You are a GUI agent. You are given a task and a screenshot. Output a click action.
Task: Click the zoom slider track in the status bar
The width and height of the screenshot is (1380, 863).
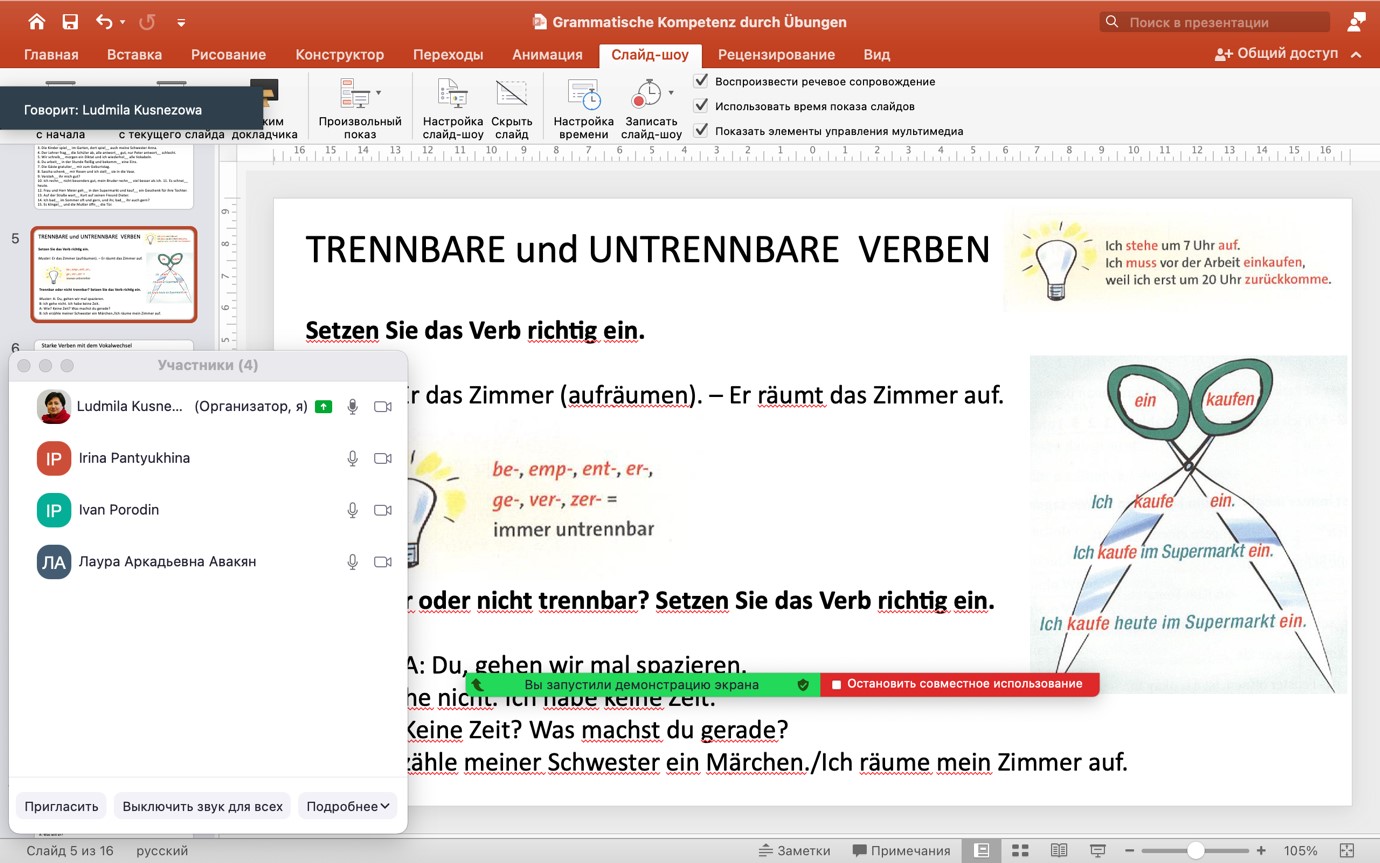1196,851
